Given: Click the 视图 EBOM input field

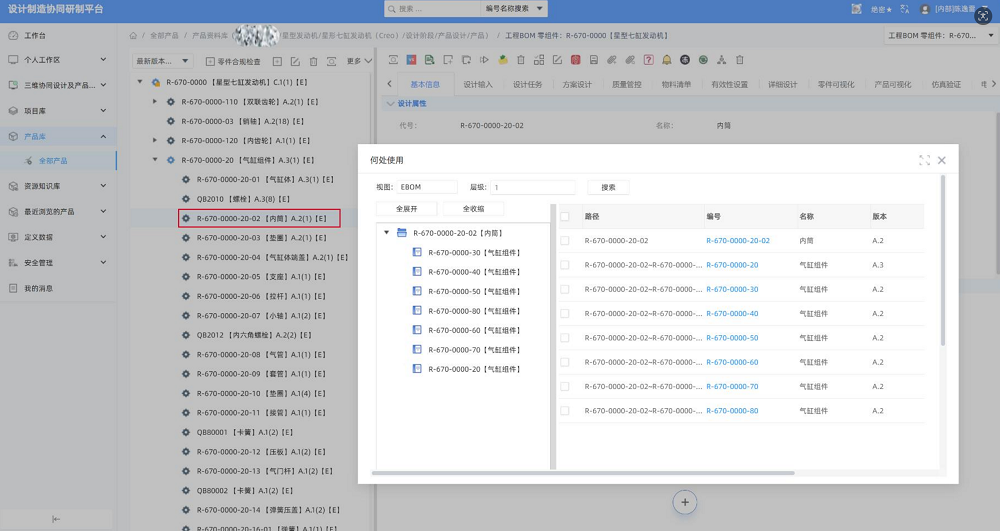Looking at the screenshot, I should [427, 187].
